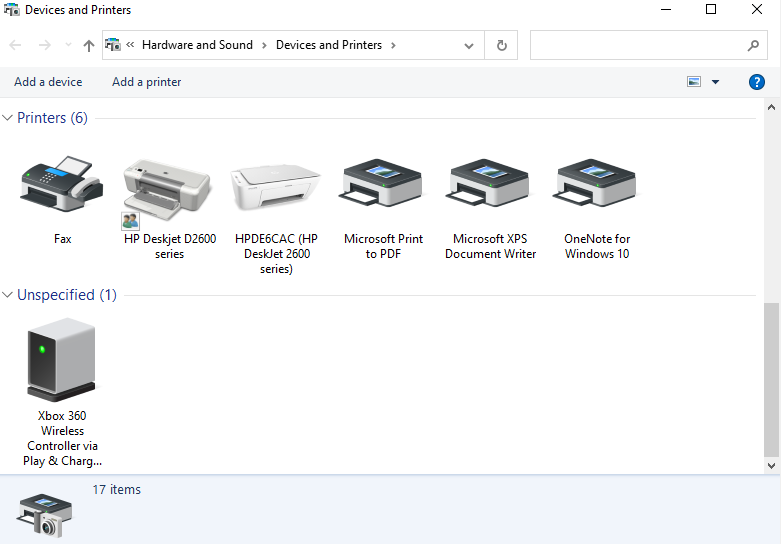
Task: Select OneNote for Windows 10 printer
Action: pos(597,183)
